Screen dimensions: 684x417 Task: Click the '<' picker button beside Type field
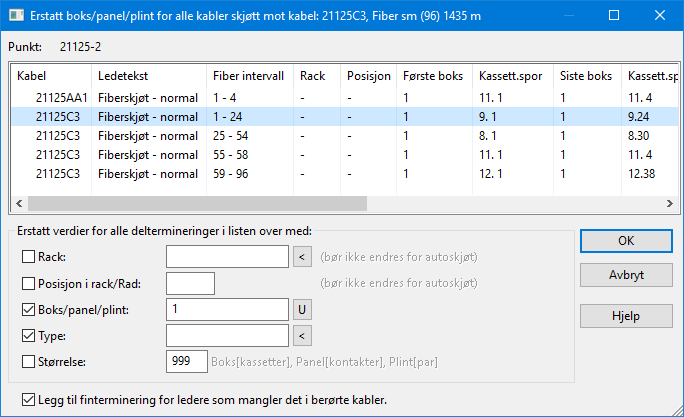302,335
